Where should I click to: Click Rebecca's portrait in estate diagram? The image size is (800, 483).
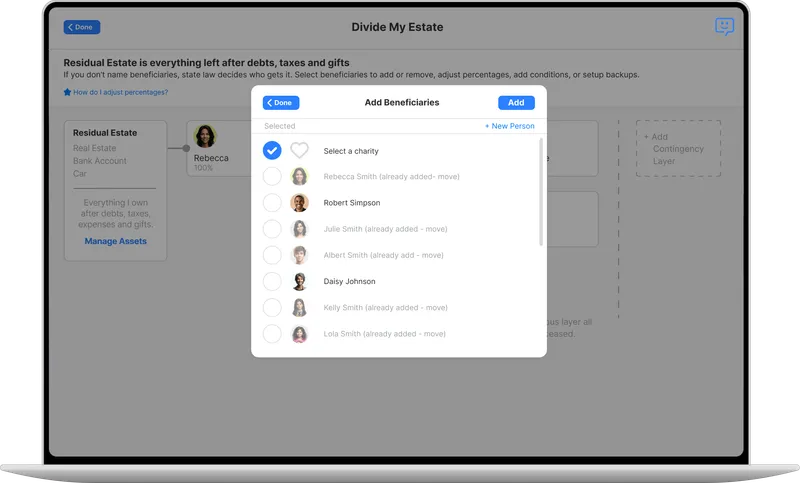pyautogui.click(x=205, y=136)
